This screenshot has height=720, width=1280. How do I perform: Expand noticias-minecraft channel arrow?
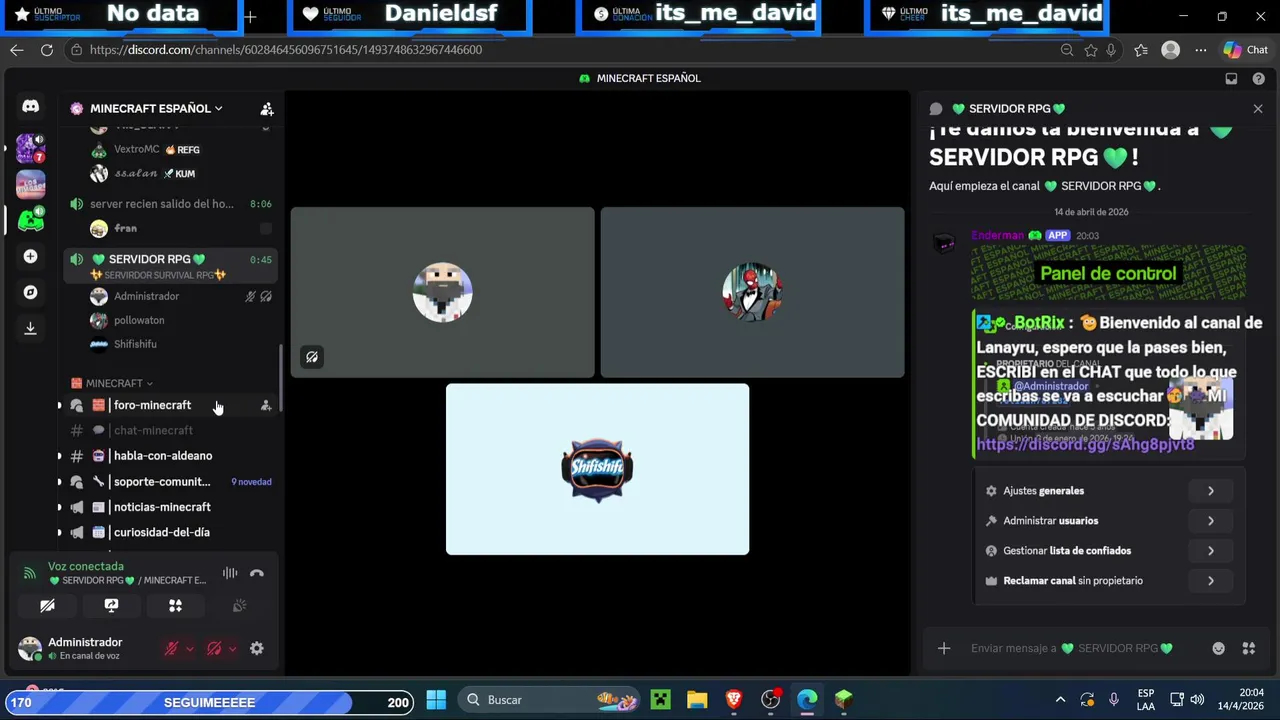(59, 507)
